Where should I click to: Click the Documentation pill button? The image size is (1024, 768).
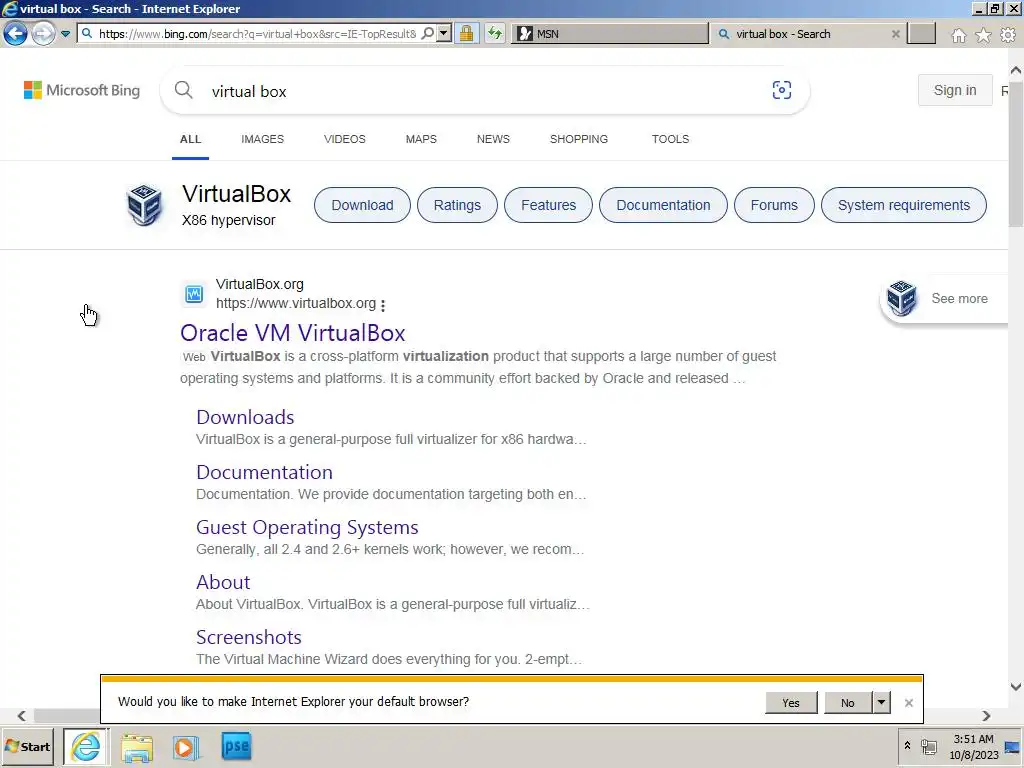(664, 205)
